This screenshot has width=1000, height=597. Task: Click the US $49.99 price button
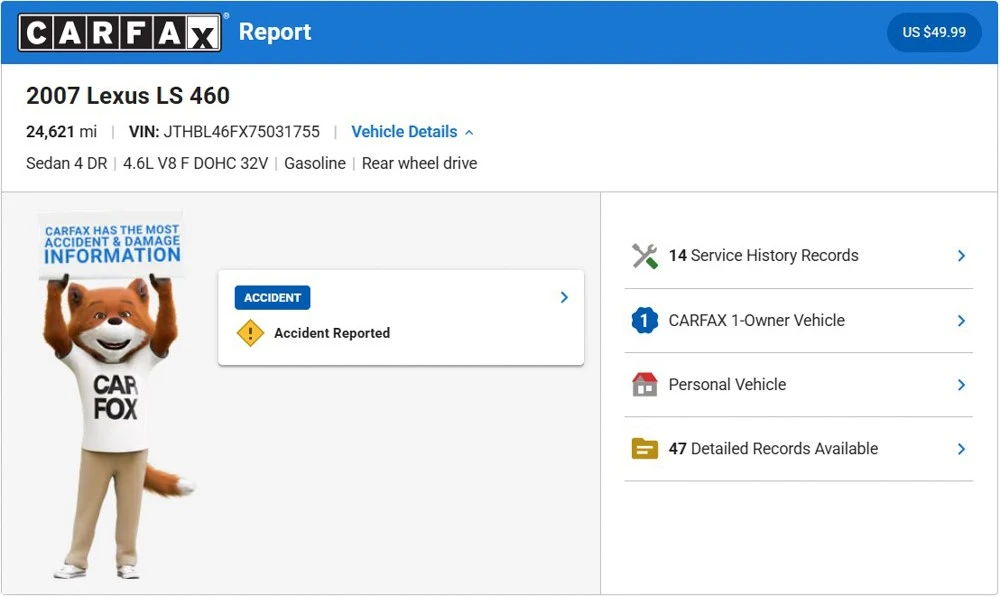[934, 32]
